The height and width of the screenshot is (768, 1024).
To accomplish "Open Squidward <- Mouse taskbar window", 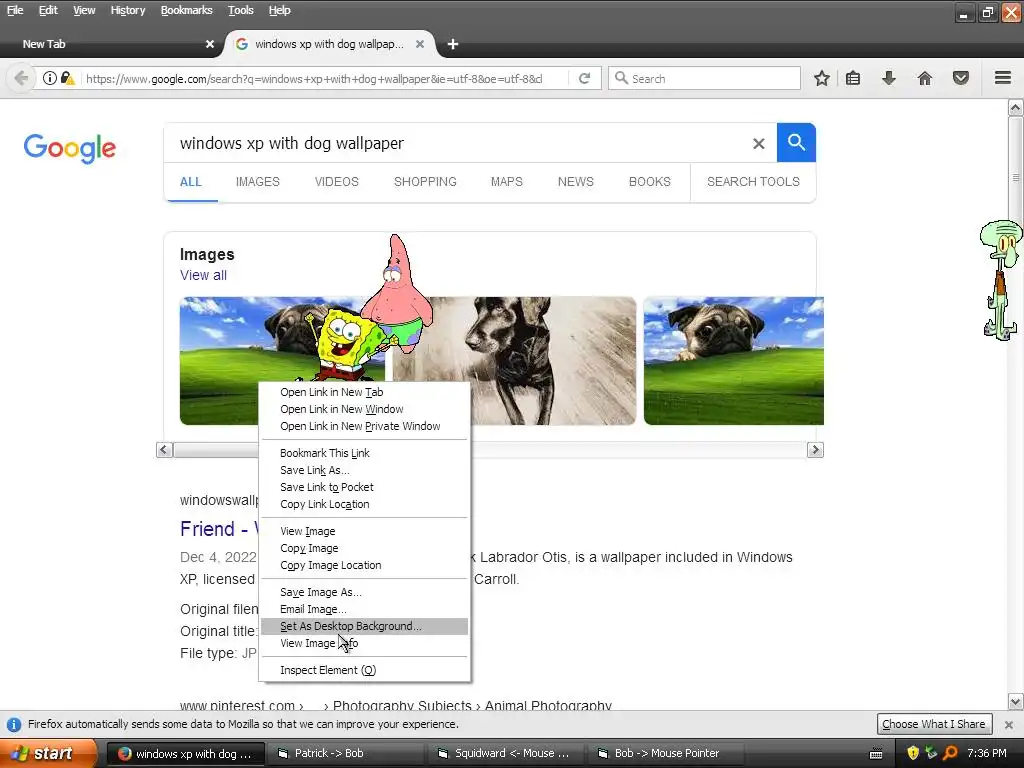I will (x=506, y=754).
